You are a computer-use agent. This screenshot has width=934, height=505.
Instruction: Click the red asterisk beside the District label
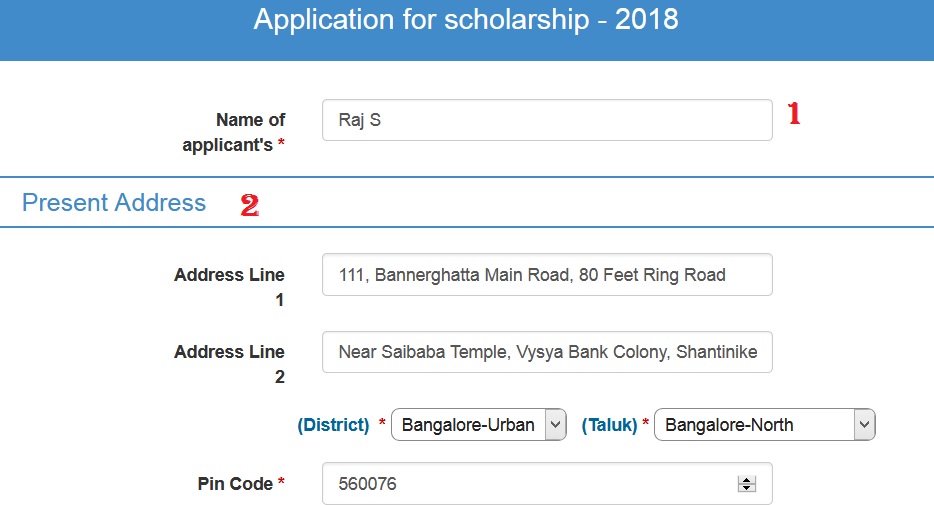(x=382, y=425)
